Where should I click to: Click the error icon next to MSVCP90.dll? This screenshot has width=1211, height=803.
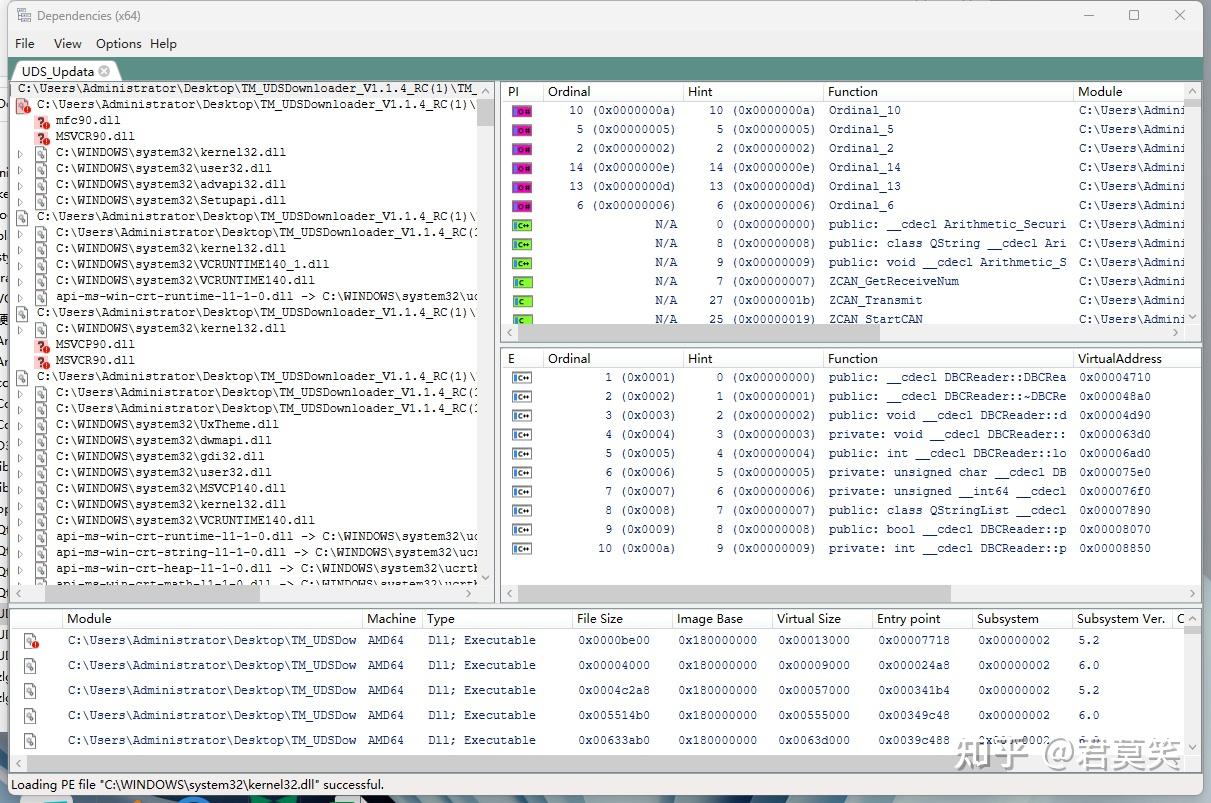[42, 345]
